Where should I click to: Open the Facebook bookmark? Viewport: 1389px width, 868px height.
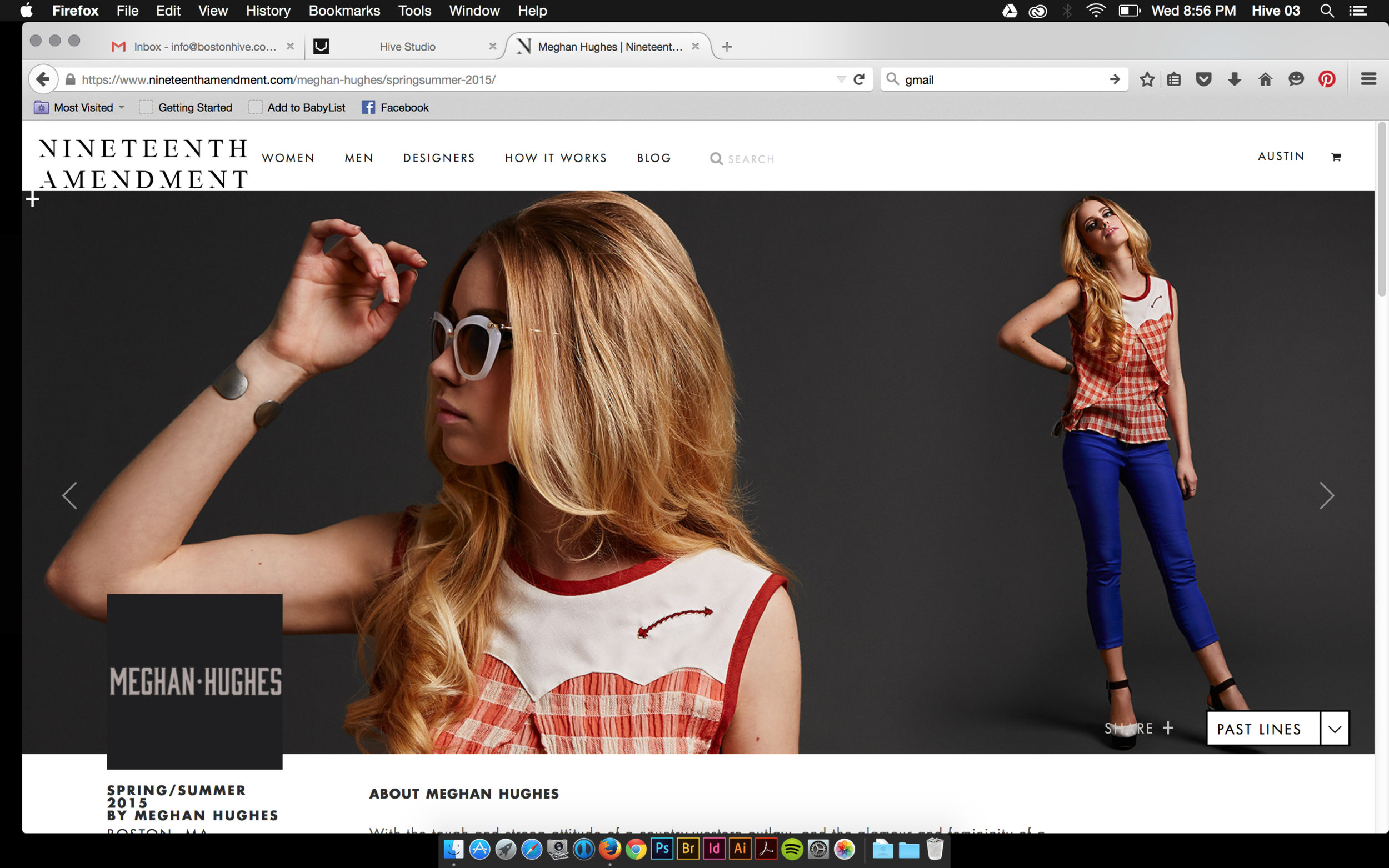coord(395,107)
